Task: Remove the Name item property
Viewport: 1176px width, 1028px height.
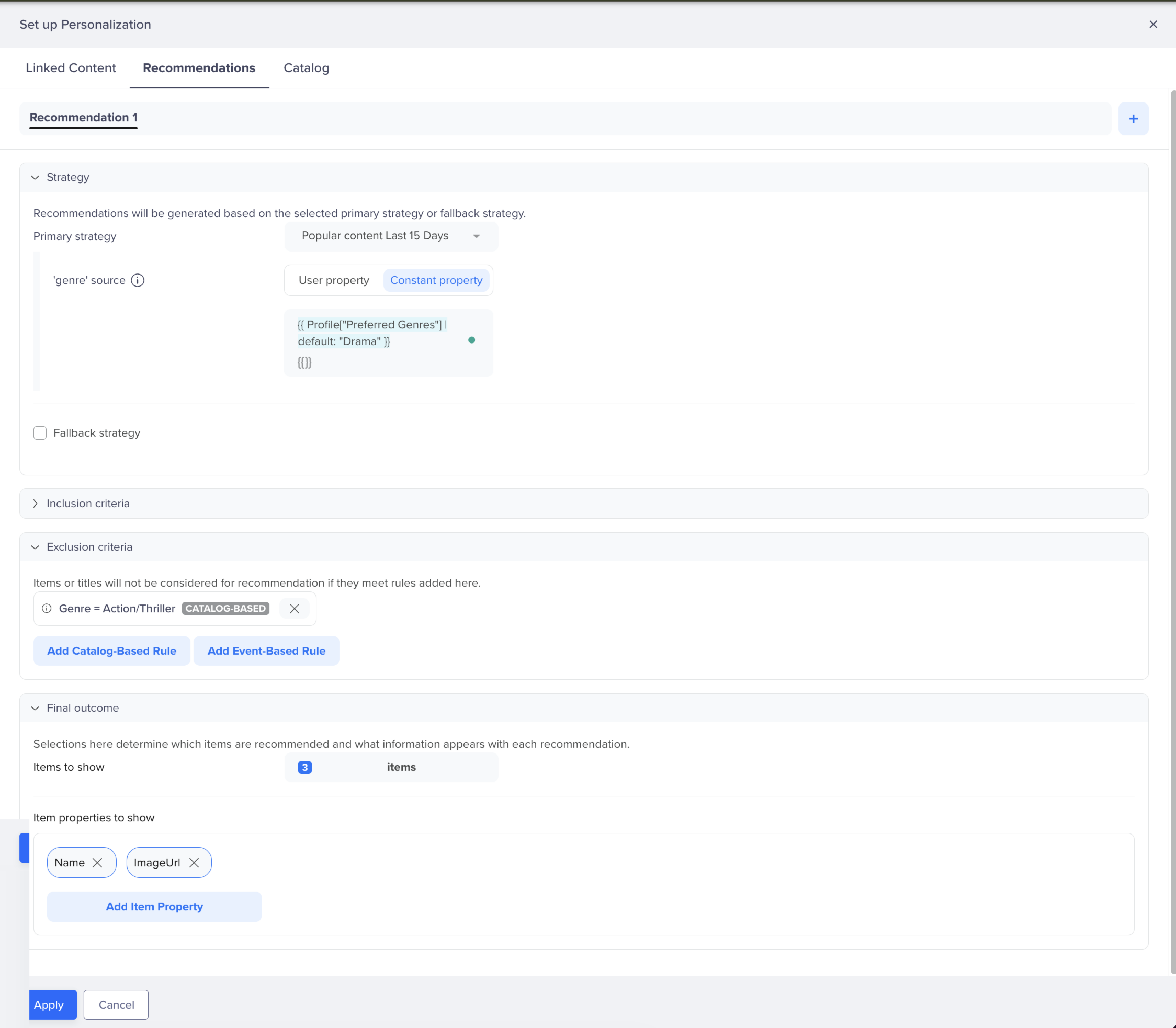Action: (98, 862)
